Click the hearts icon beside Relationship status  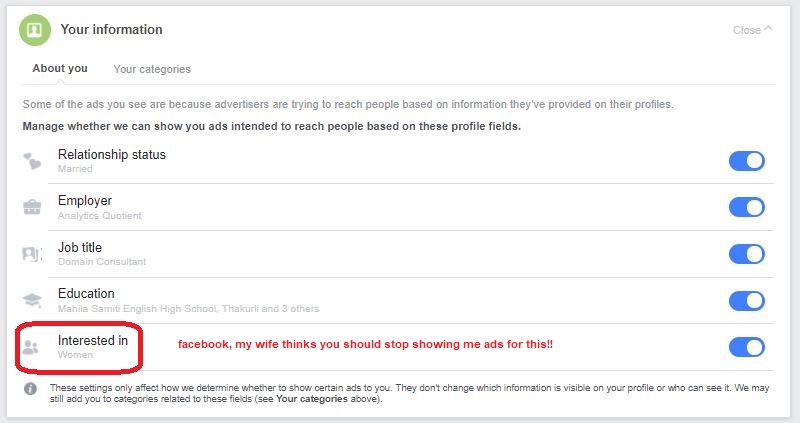(32, 161)
